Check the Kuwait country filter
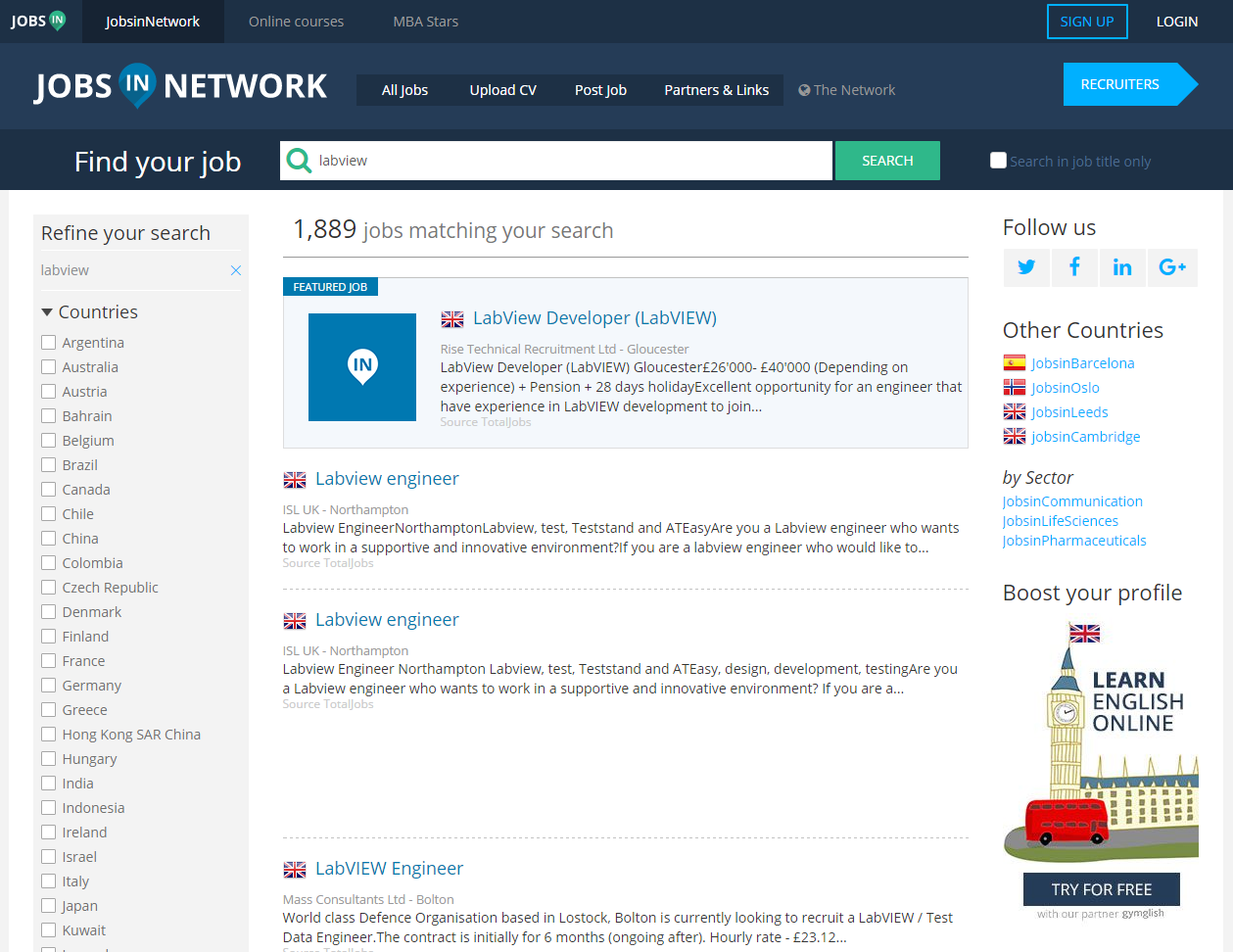Image resolution: width=1233 pixels, height=952 pixels. tap(48, 929)
